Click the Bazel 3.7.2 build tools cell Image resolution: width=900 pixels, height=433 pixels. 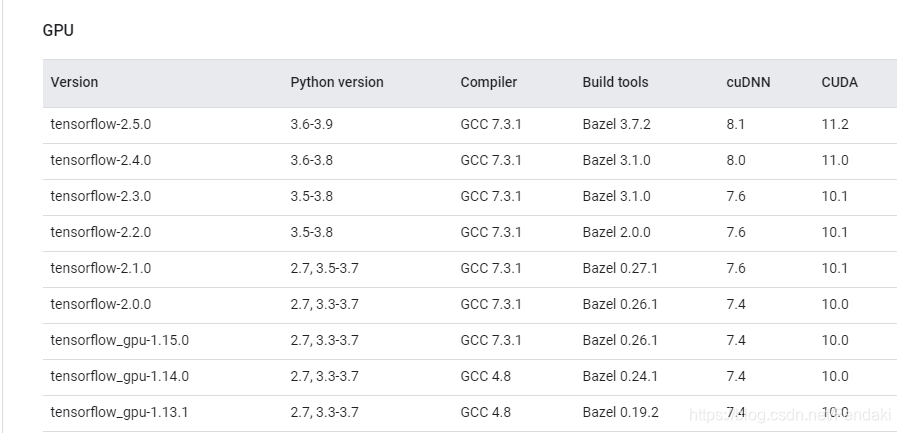click(x=616, y=124)
